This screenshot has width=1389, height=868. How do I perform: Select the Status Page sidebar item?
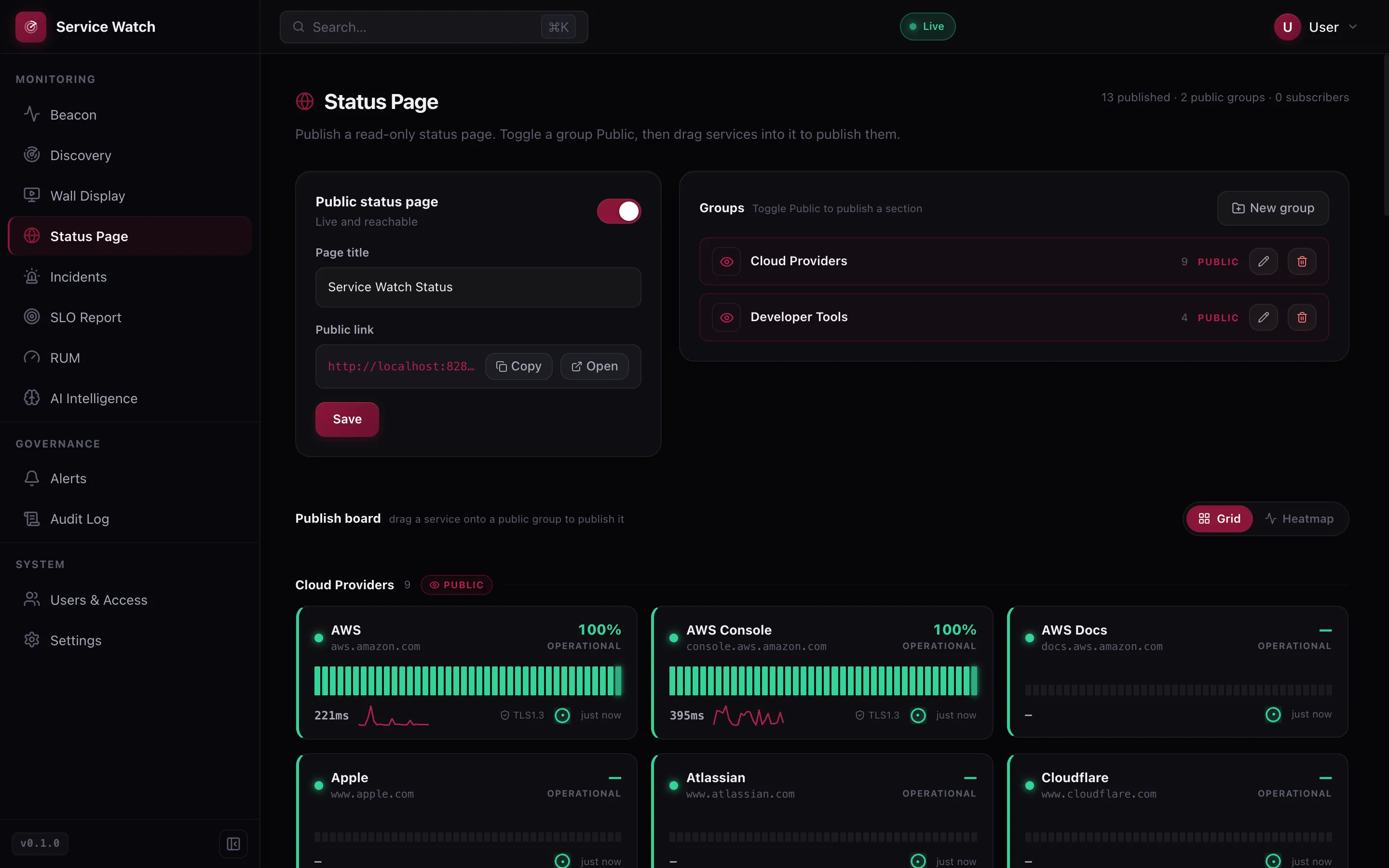click(x=130, y=236)
